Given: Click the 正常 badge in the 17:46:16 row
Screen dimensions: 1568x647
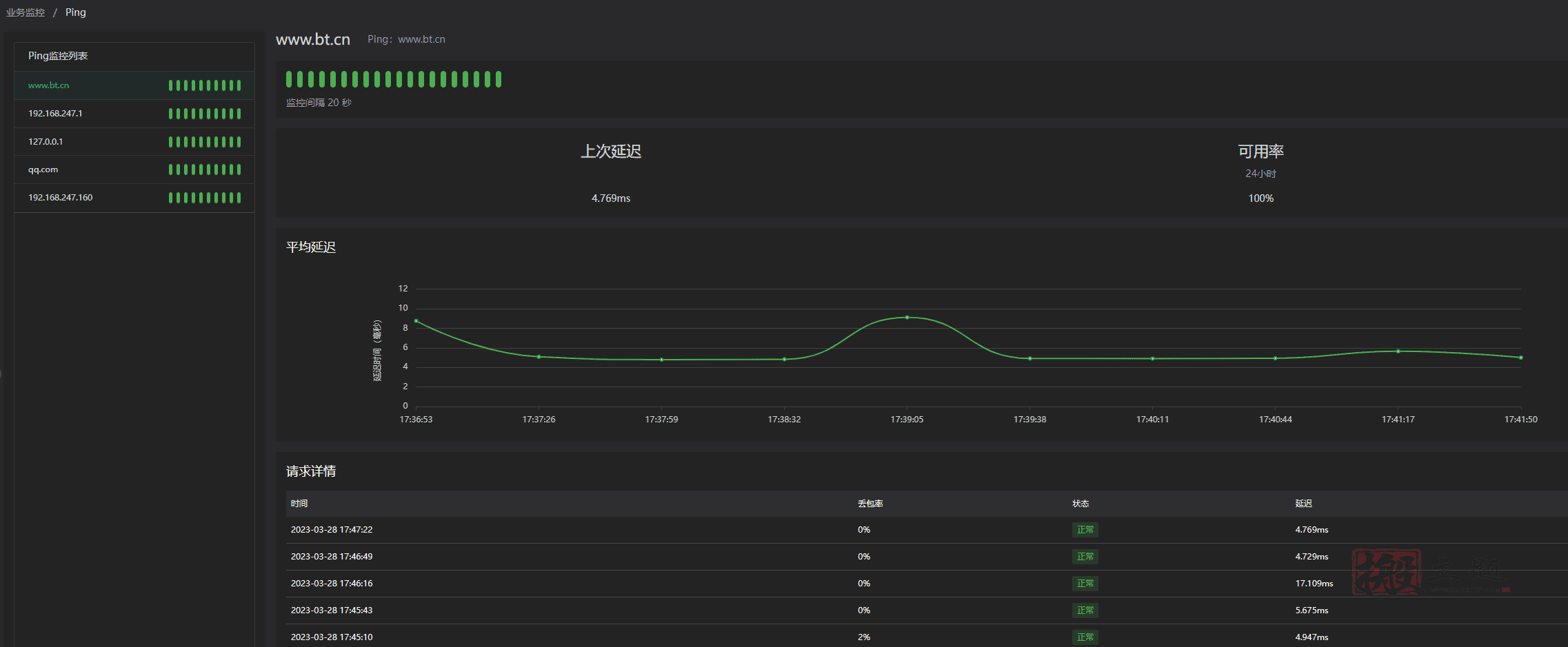Looking at the screenshot, I should [x=1085, y=584].
